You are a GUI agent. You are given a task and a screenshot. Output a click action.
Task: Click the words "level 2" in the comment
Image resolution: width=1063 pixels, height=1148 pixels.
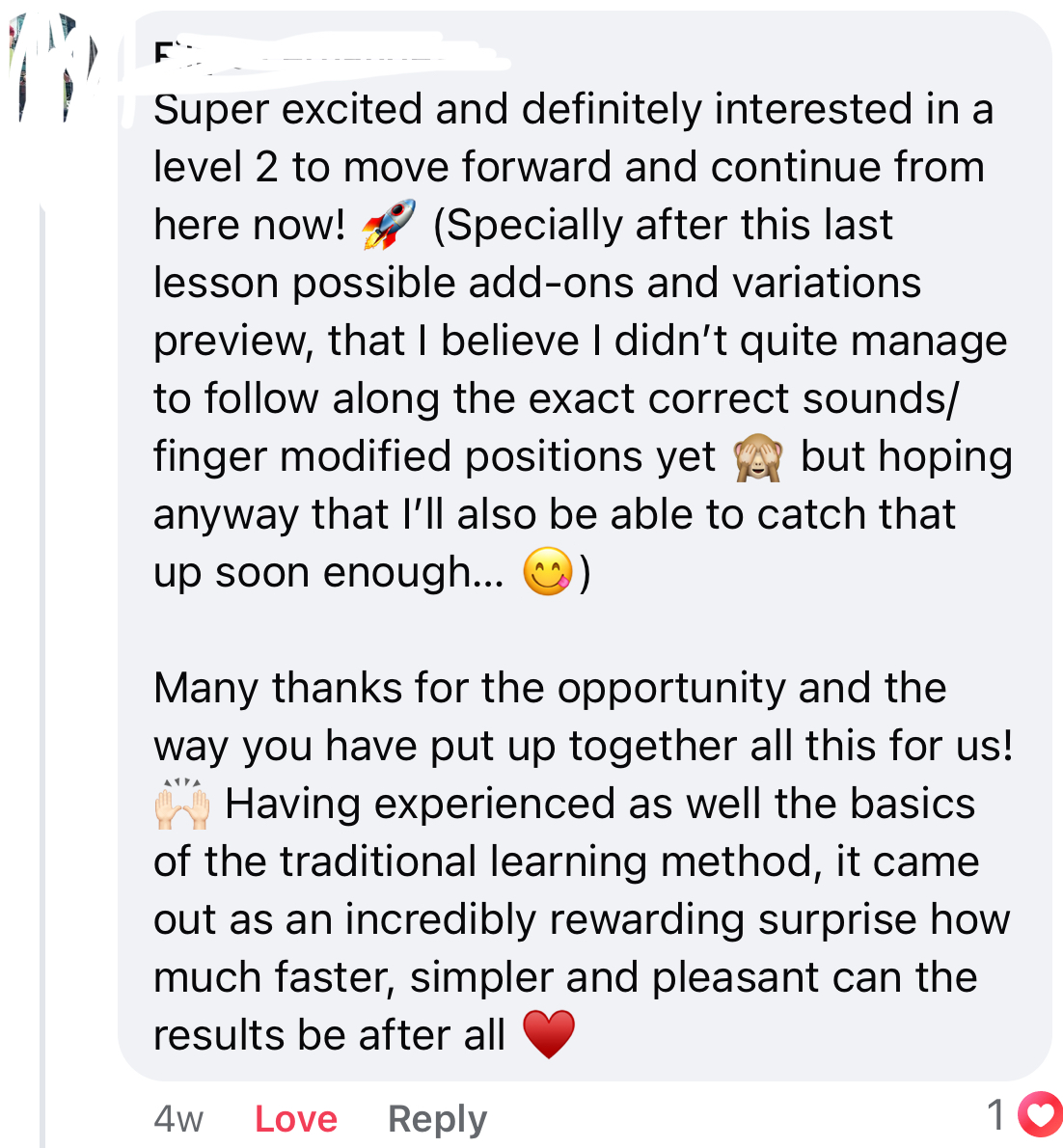pos(215,167)
